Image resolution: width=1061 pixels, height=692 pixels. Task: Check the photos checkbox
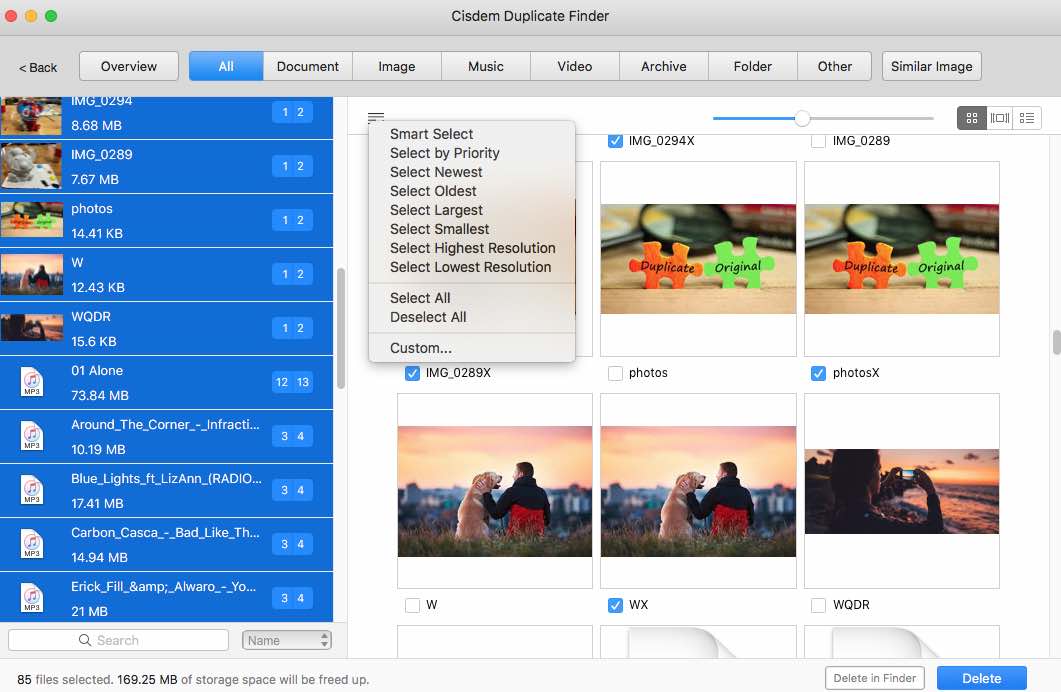615,373
